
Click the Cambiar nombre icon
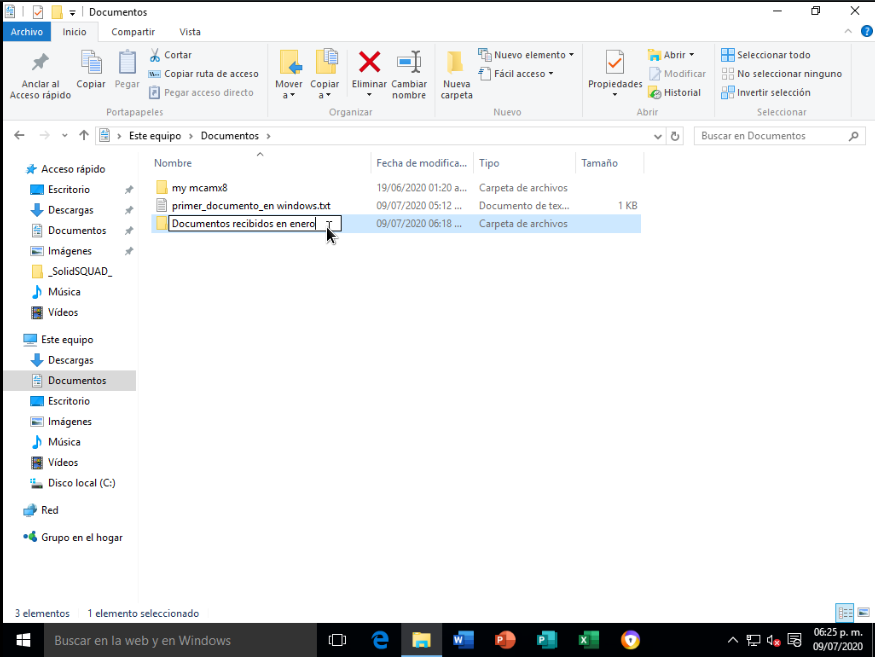[x=409, y=63]
